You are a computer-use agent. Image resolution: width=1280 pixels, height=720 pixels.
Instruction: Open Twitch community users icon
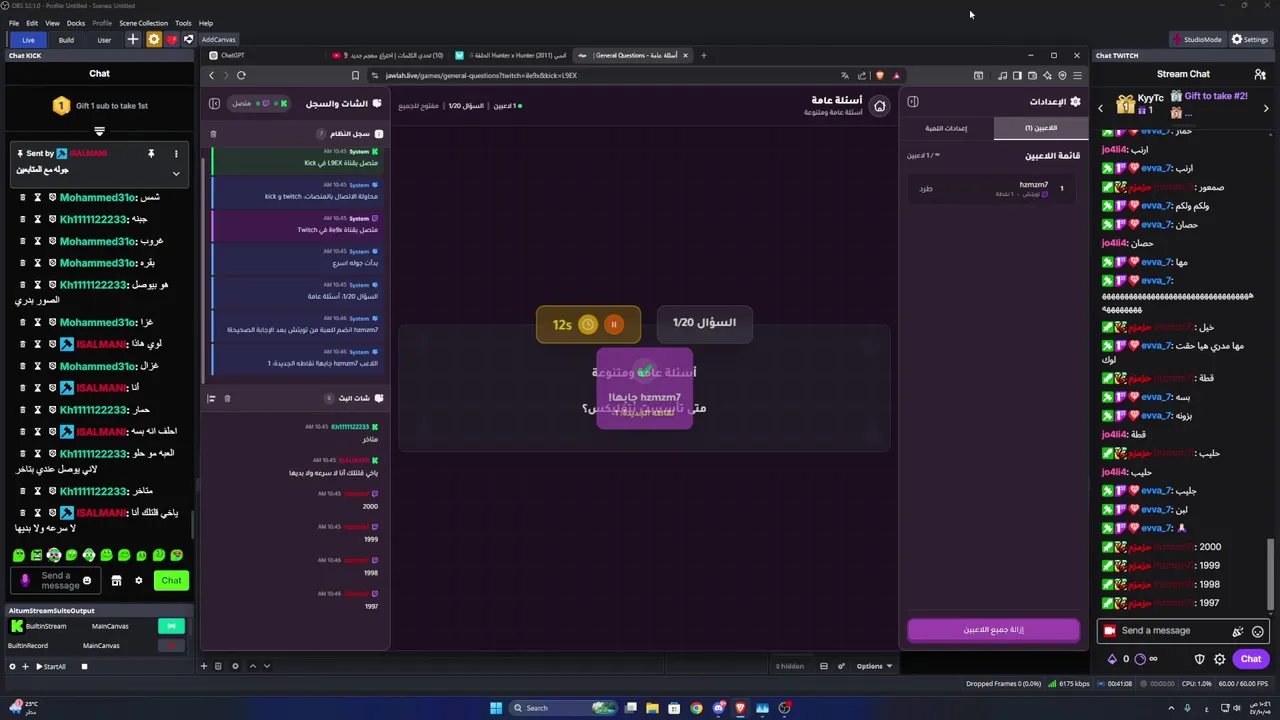click(x=1260, y=74)
